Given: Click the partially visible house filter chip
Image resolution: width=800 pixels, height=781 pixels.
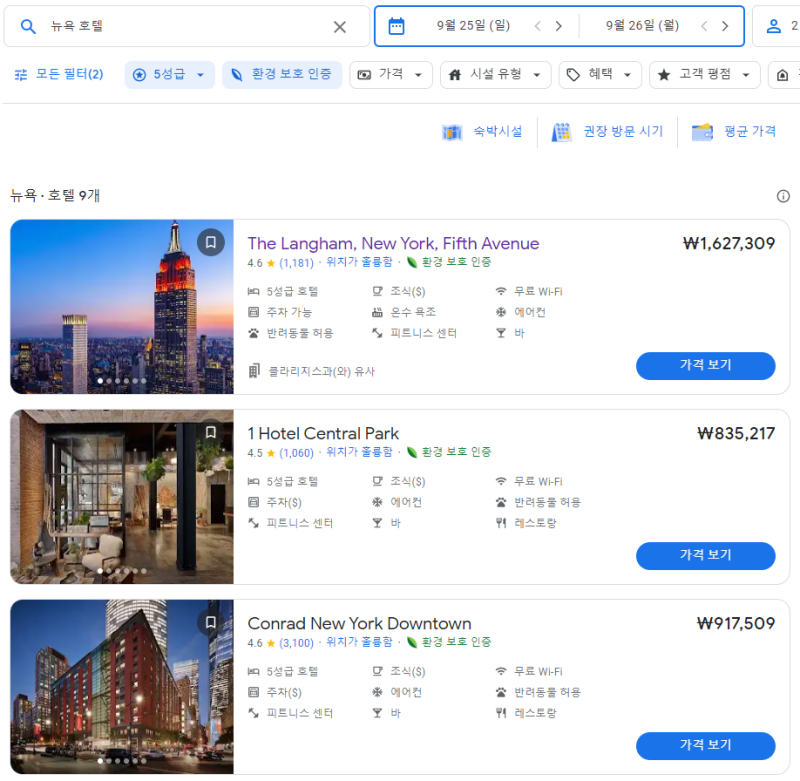Looking at the screenshot, I should (784, 75).
